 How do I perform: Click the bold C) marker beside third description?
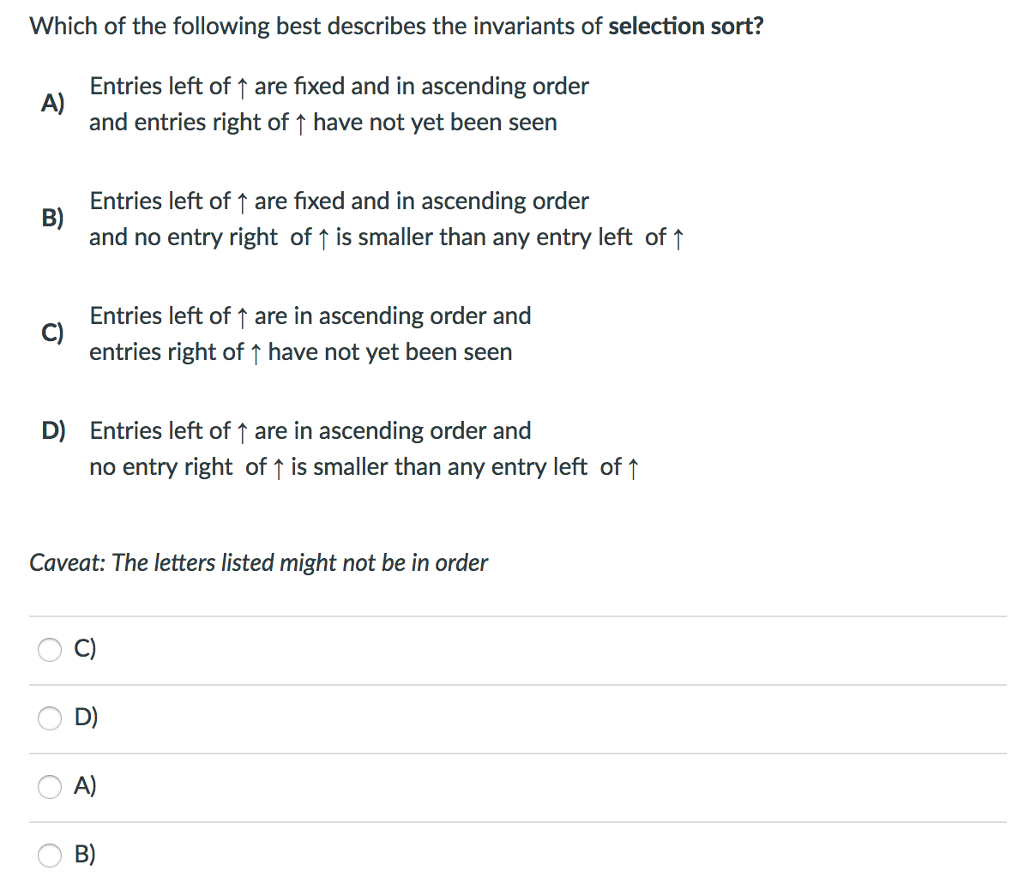tap(53, 332)
